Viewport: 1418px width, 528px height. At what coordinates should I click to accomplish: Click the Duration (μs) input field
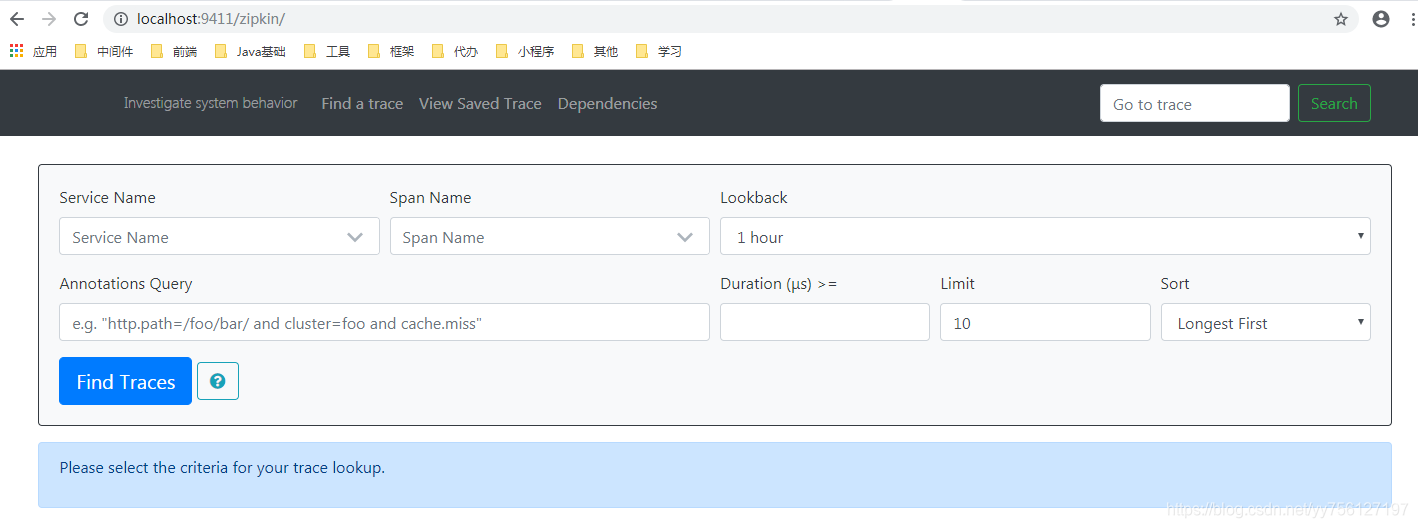(x=825, y=323)
